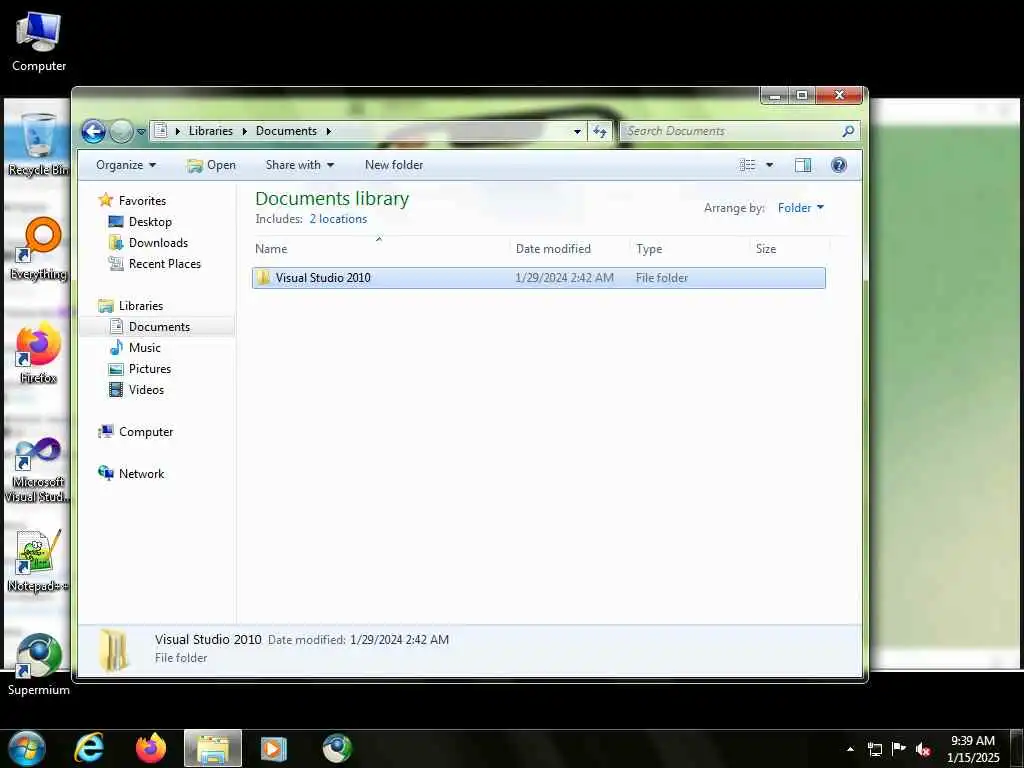The width and height of the screenshot is (1024, 768).
Task: Open the Recycle Bin desktop icon
Action: pyautogui.click(x=39, y=145)
